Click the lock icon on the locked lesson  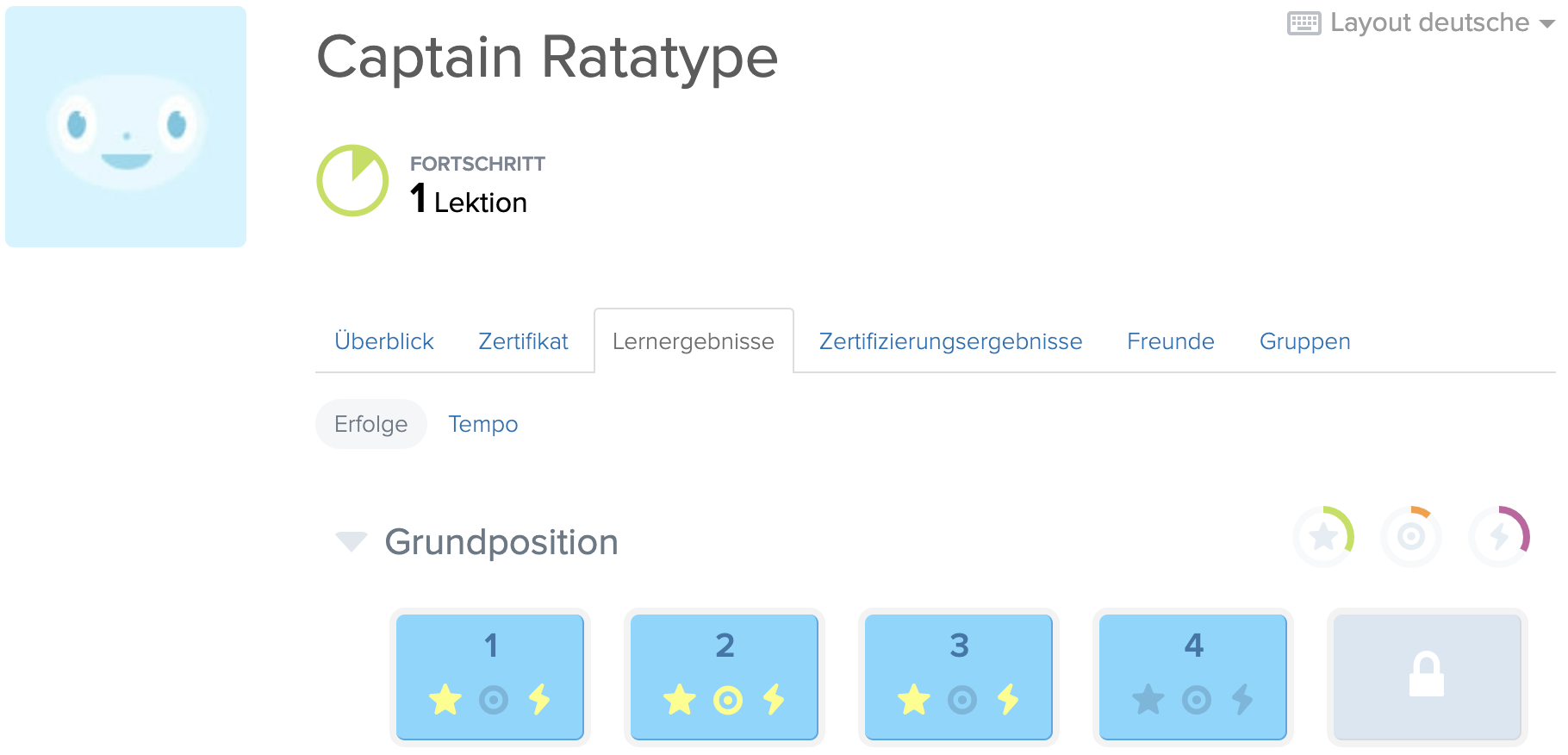(1427, 674)
